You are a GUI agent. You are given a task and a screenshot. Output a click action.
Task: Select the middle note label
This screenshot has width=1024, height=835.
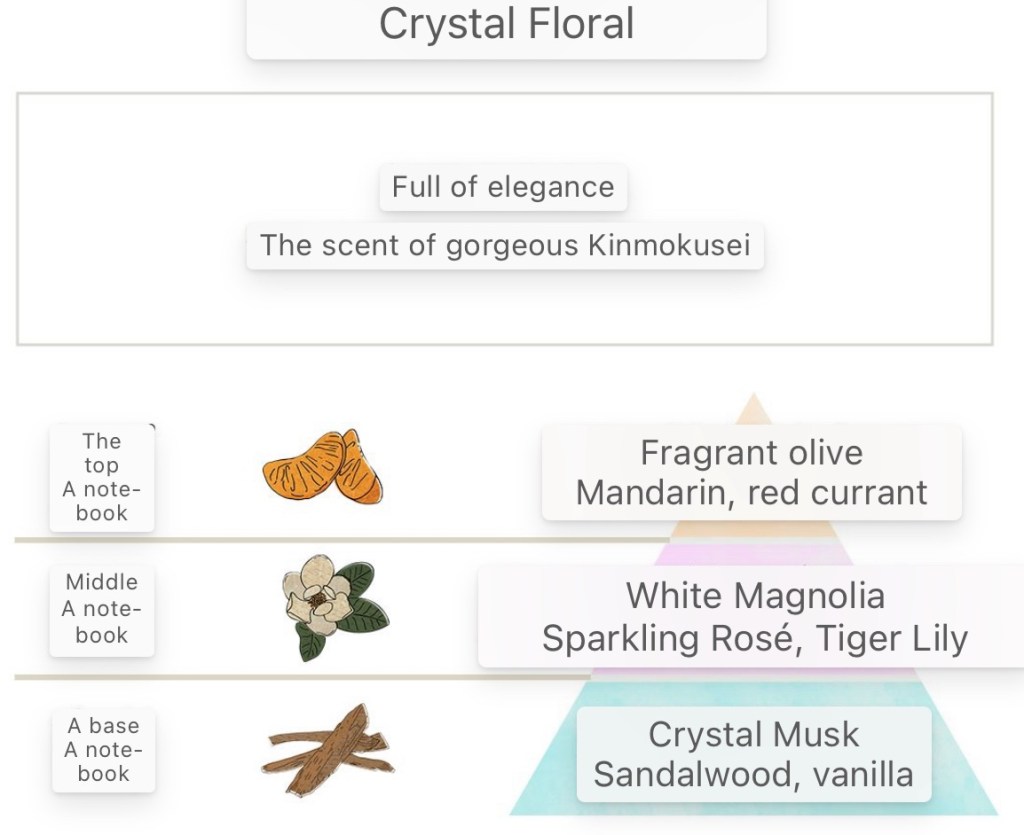102,608
